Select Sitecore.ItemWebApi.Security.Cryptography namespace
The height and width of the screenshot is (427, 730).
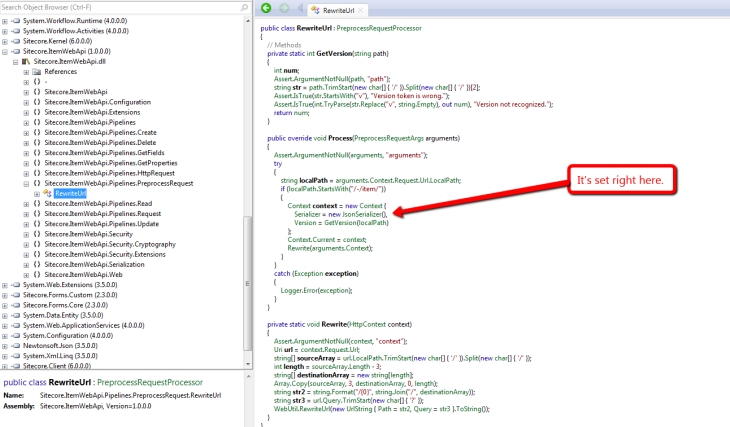click(110, 244)
